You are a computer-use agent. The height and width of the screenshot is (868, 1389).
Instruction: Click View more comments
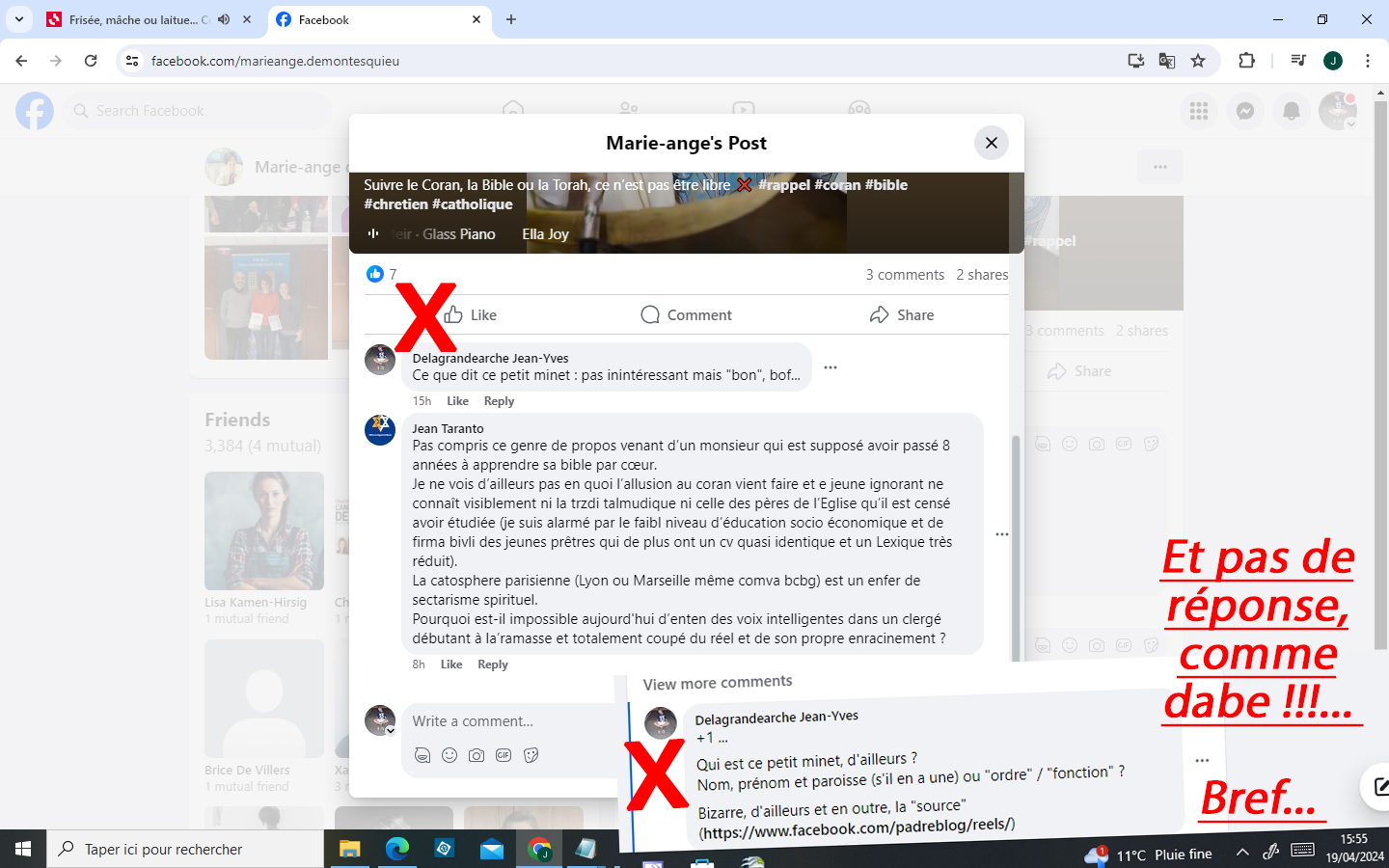[718, 683]
